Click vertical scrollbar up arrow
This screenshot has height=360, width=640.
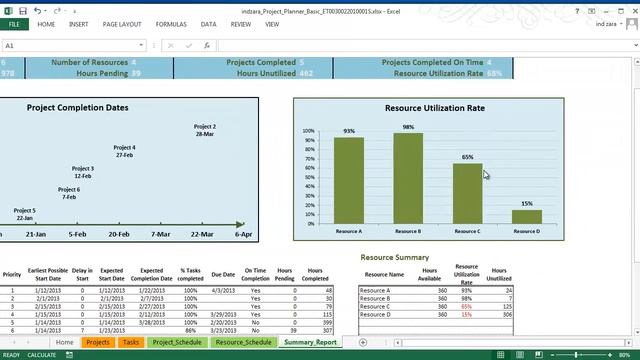[x=637, y=62]
